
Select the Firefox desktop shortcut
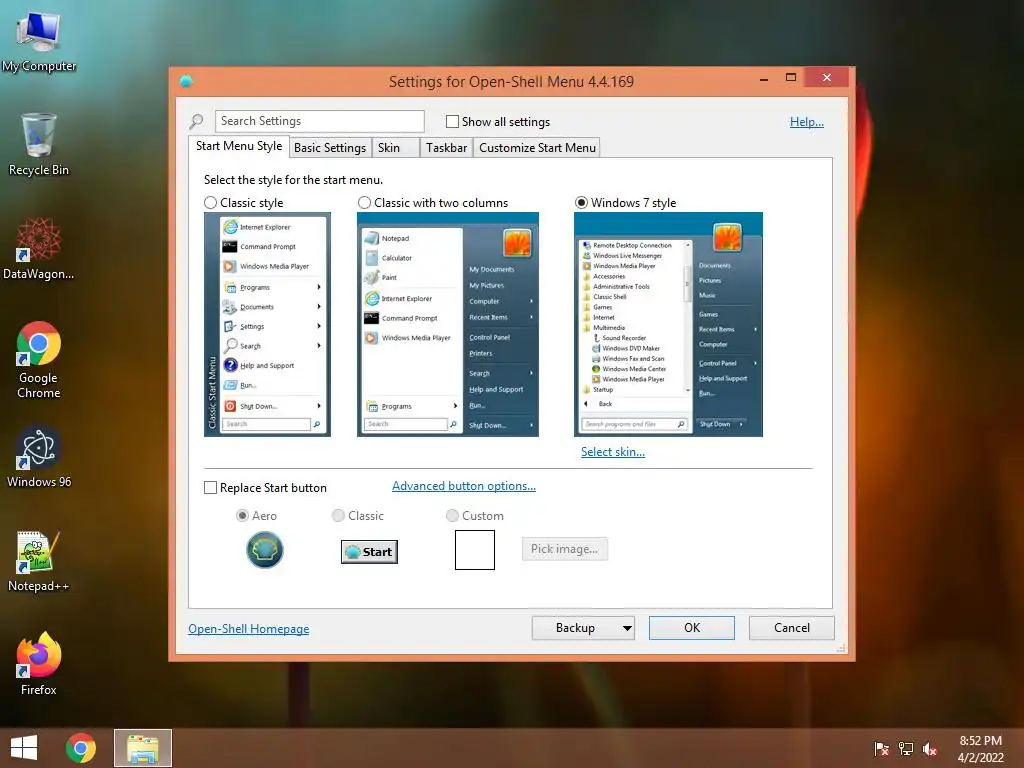pos(39,664)
